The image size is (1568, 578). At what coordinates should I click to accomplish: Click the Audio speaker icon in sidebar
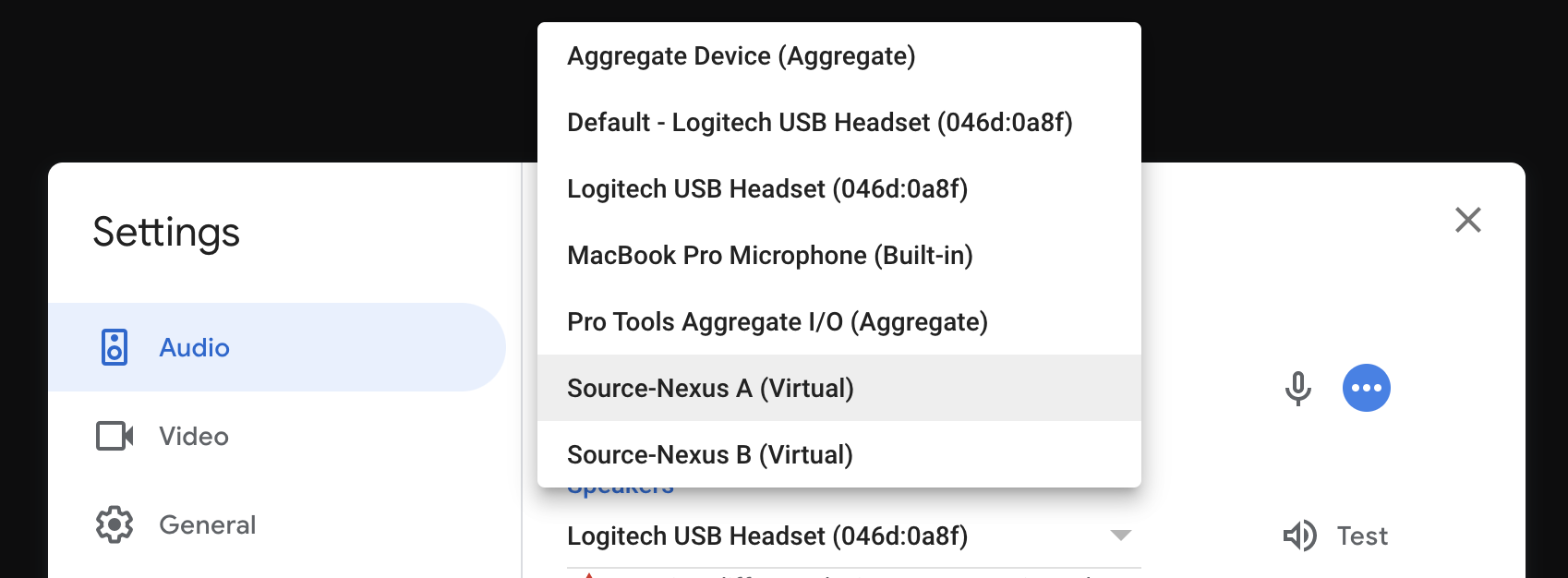tap(115, 347)
